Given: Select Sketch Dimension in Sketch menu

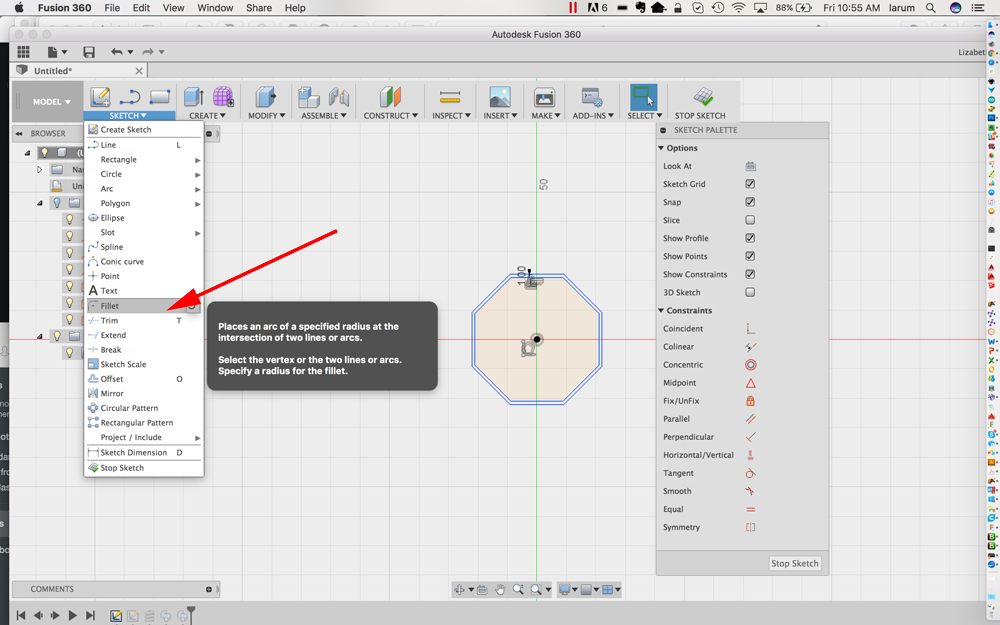Looking at the screenshot, I should [144, 453].
